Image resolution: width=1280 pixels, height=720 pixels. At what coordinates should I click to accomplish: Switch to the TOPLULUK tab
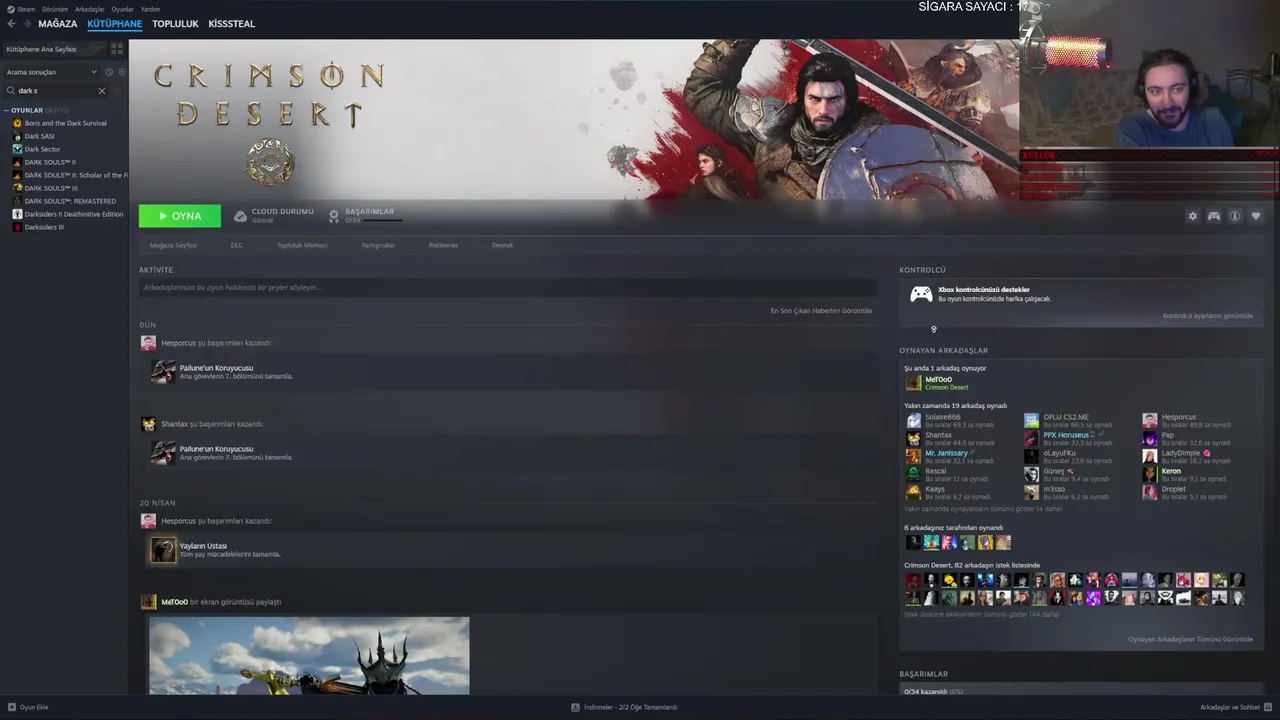[x=175, y=24]
